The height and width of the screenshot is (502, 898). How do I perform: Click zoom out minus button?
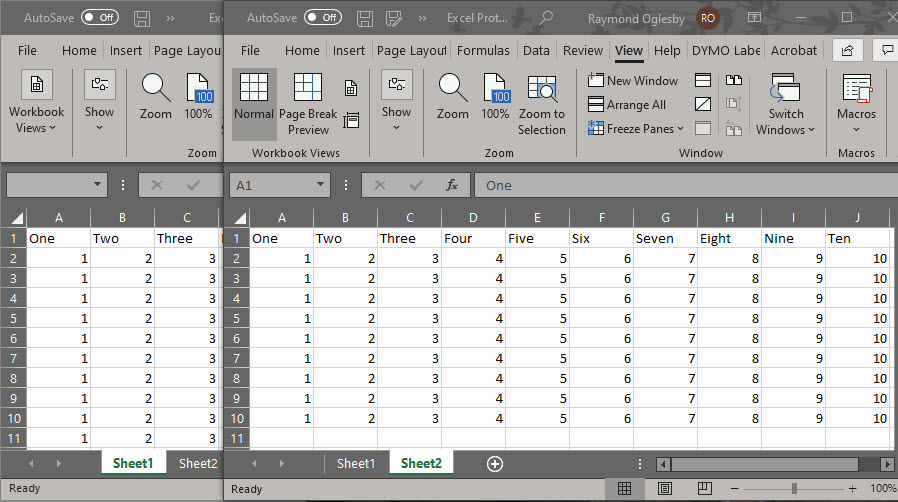[735, 488]
